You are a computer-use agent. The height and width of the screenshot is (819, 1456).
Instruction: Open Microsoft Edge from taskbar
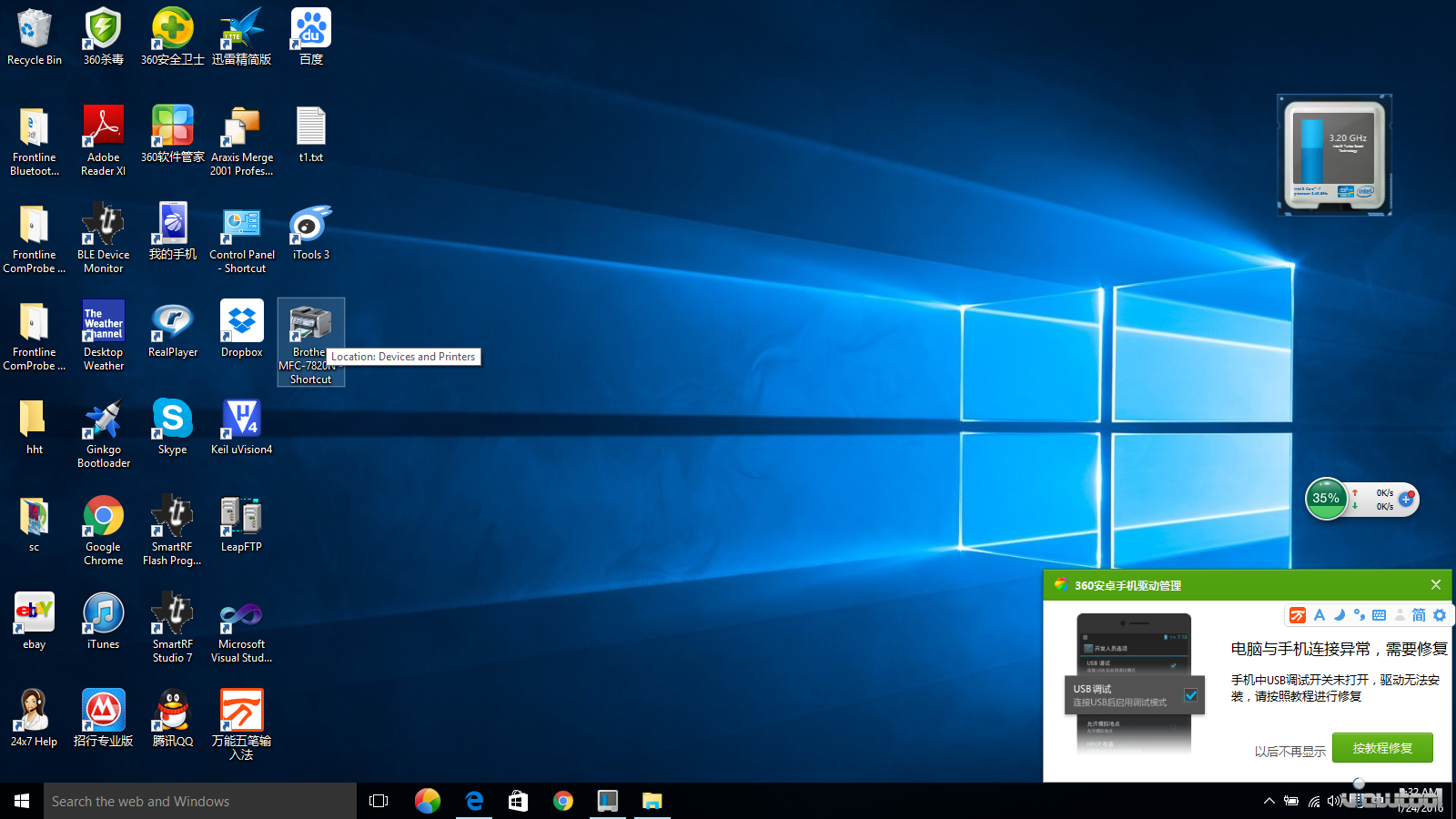click(x=473, y=801)
